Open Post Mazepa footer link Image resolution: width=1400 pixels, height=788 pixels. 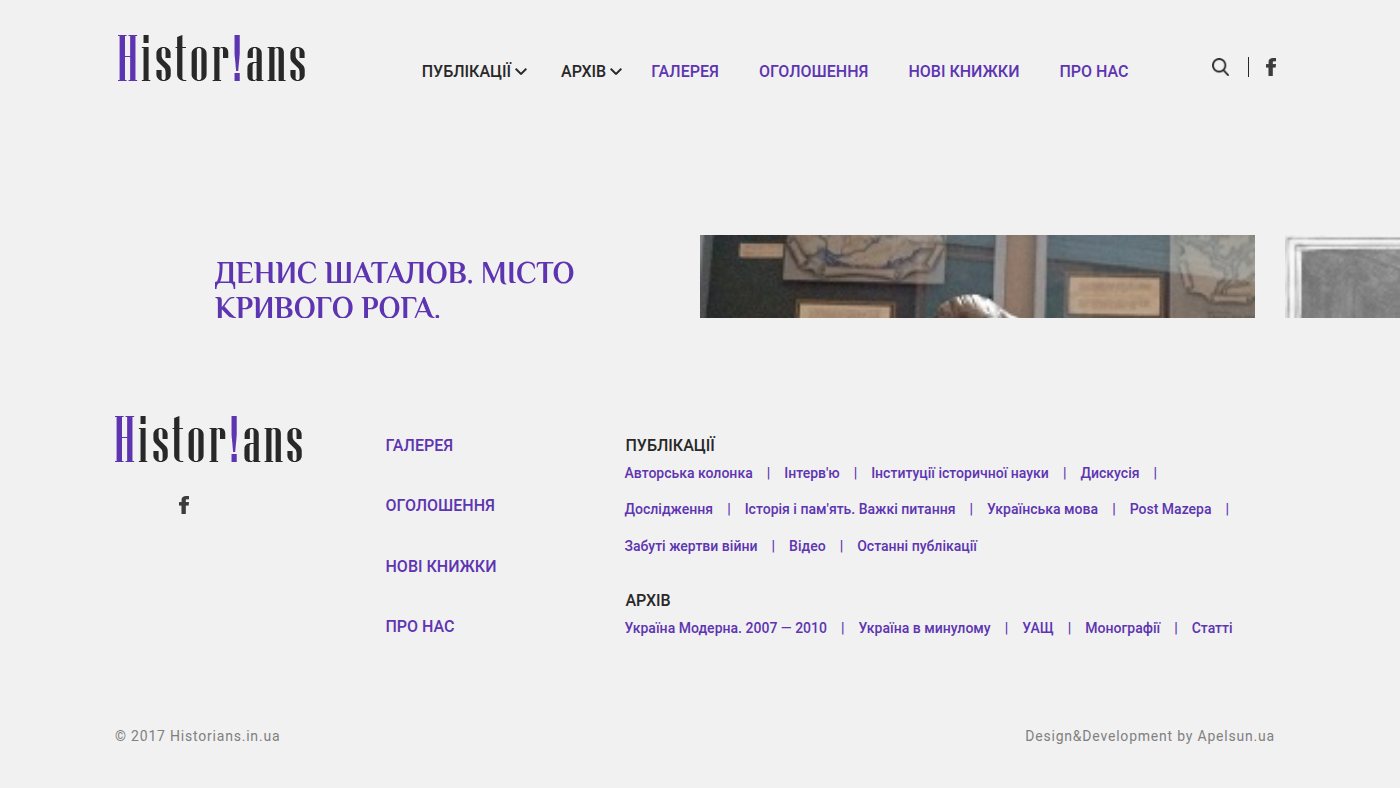click(x=1171, y=509)
